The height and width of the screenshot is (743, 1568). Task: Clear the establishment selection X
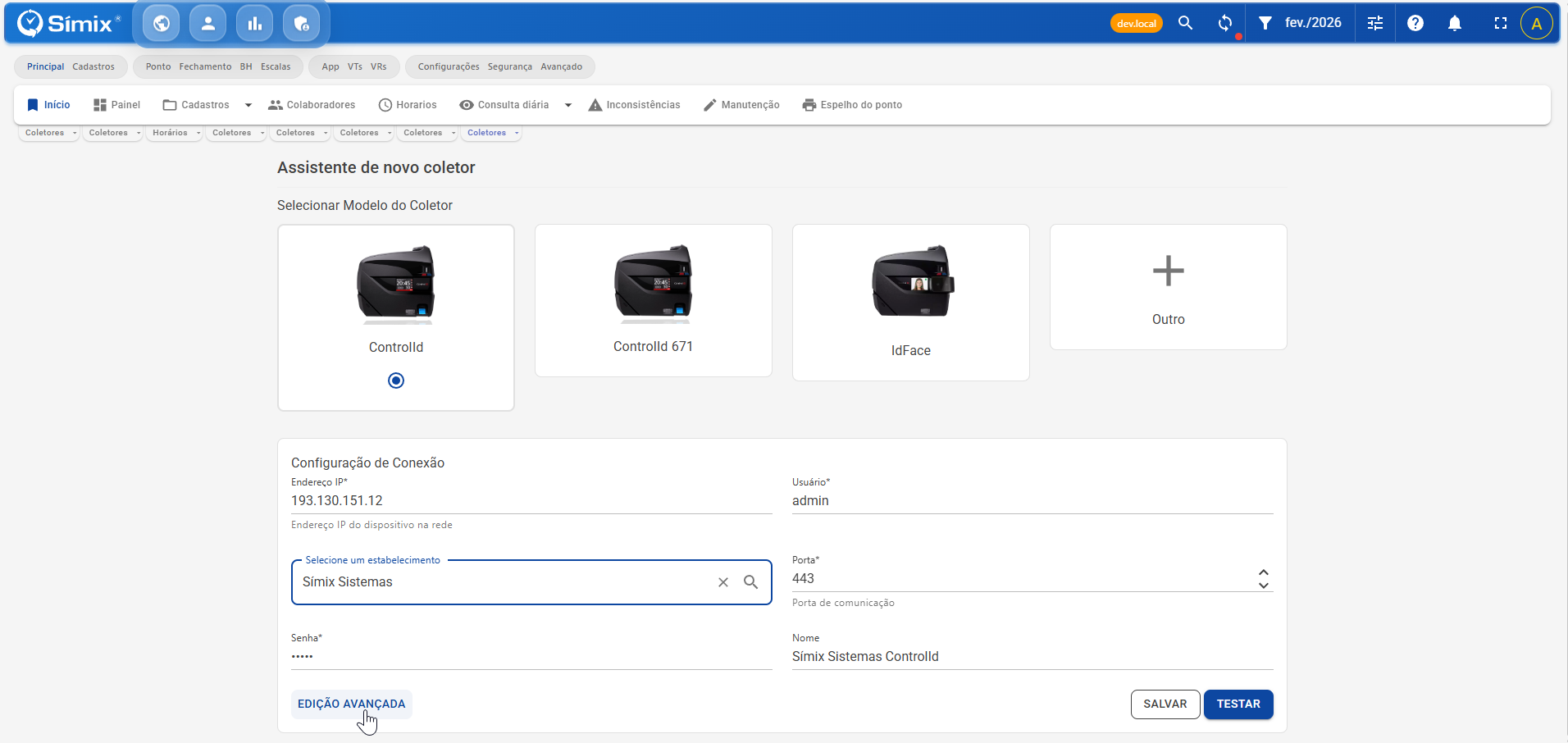723,582
